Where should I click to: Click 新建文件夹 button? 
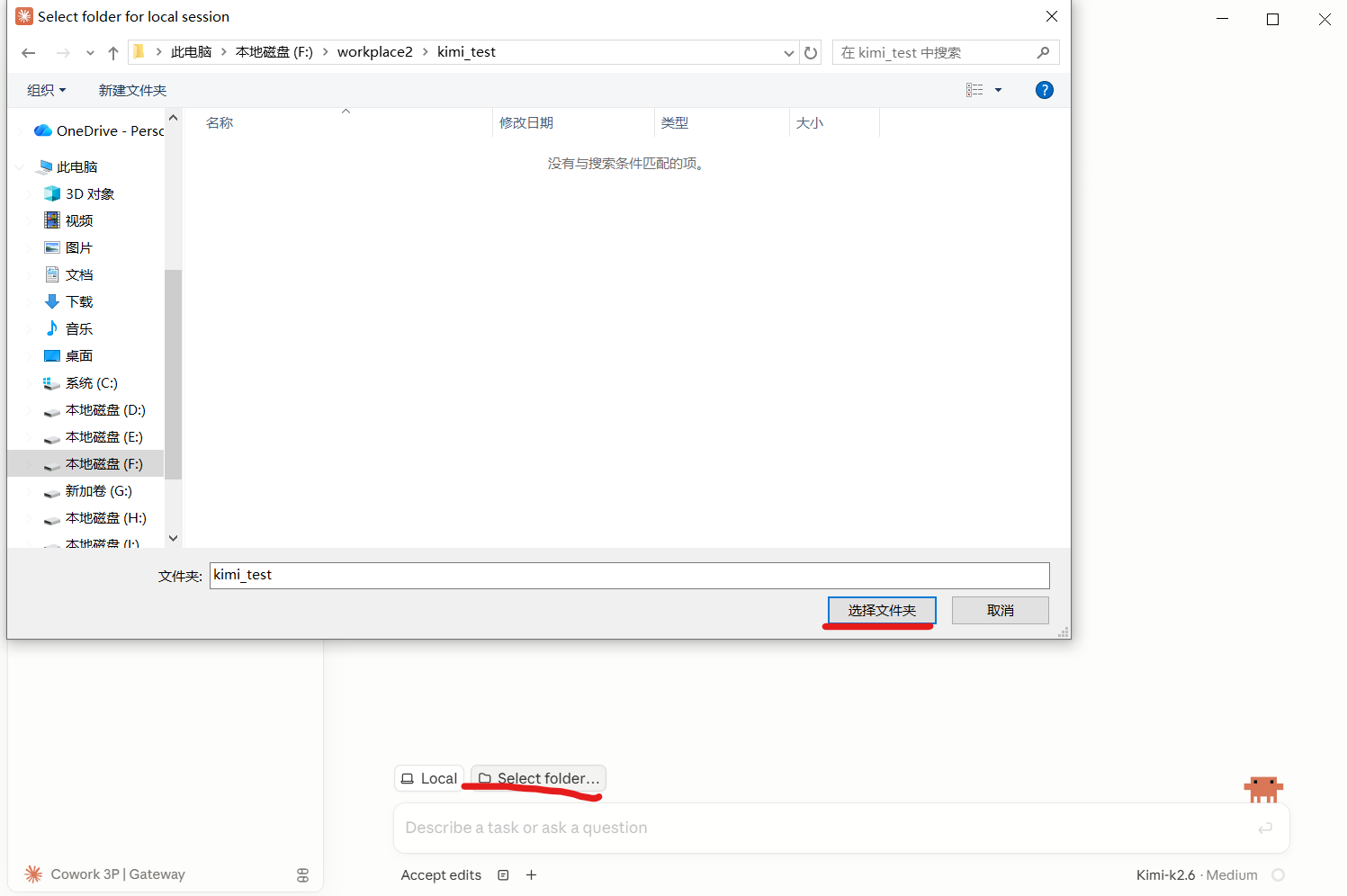click(132, 90)
